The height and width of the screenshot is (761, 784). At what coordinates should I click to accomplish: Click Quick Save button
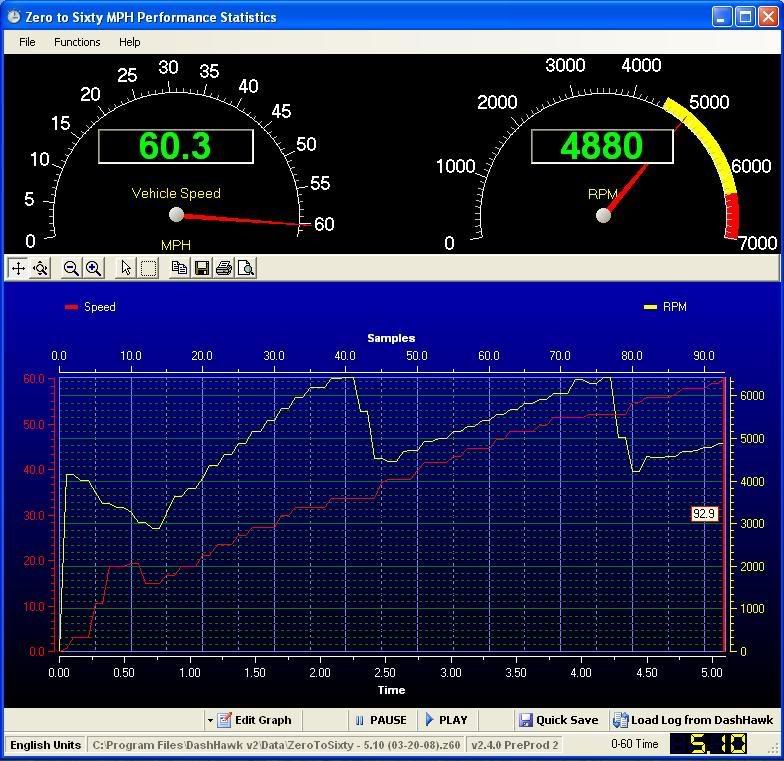coord(558,720)
